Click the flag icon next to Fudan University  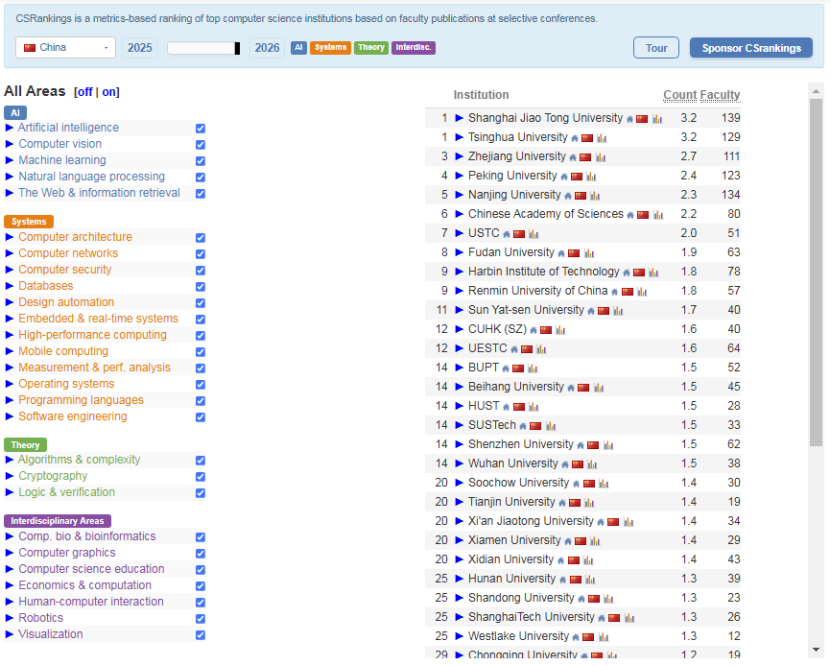[573, 253]
